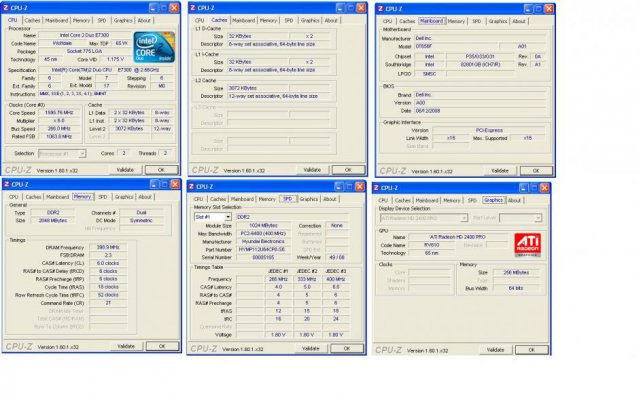Open the Processor #1 selection dropdown
The width and height of the screenshot is (641, 400).
82,153
